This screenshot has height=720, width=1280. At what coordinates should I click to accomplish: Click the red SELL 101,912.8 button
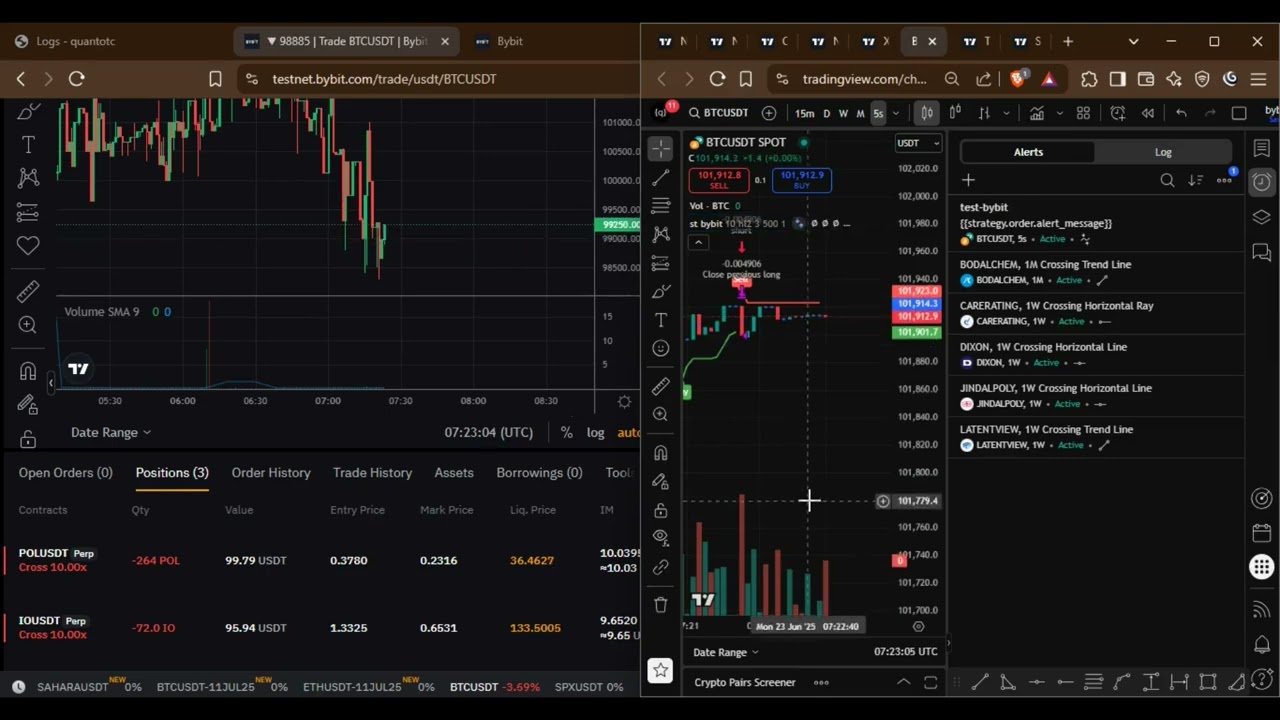tap(719, 180)
